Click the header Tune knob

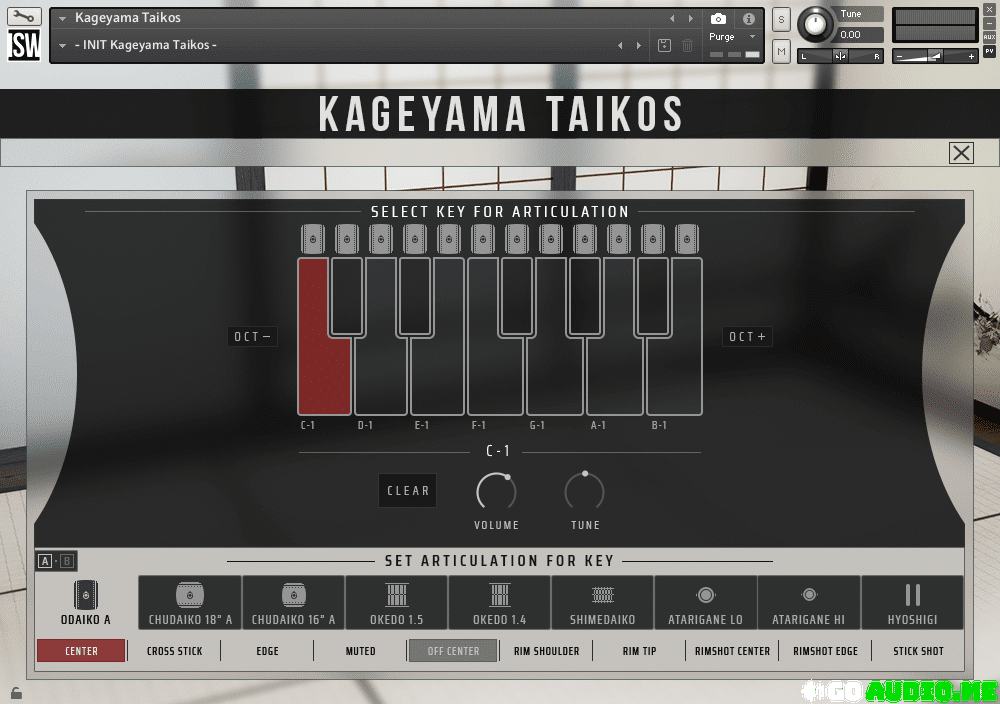815,24
